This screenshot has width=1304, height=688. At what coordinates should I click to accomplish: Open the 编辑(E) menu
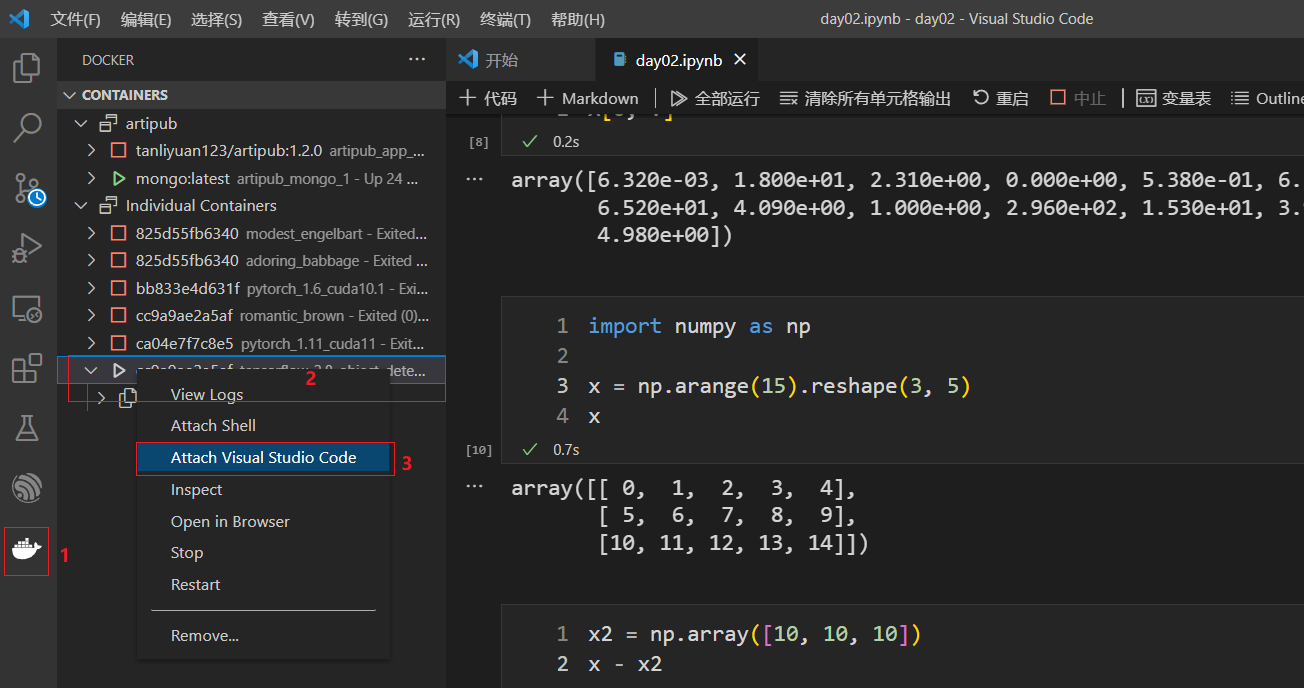click(x=146, y=19)
